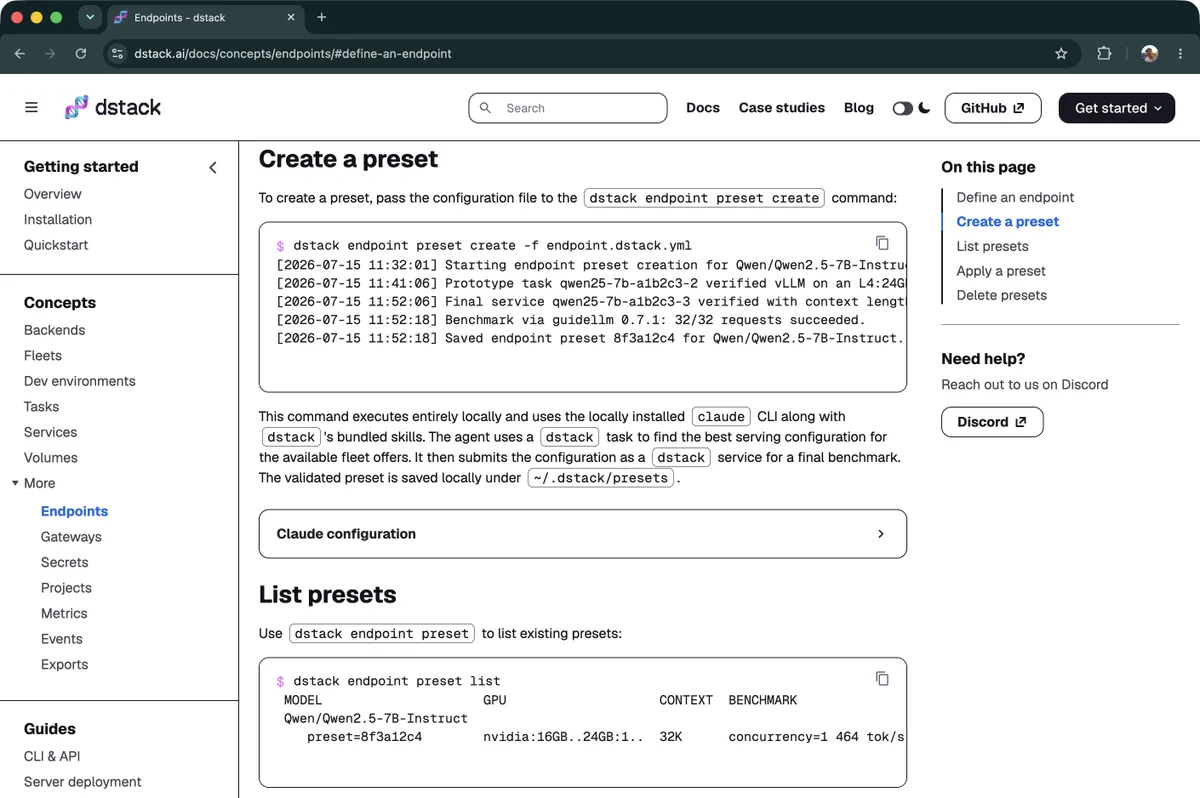Click the Need help? heading
The width and height of the screenshot is (1200, 798).
point(984,359)
